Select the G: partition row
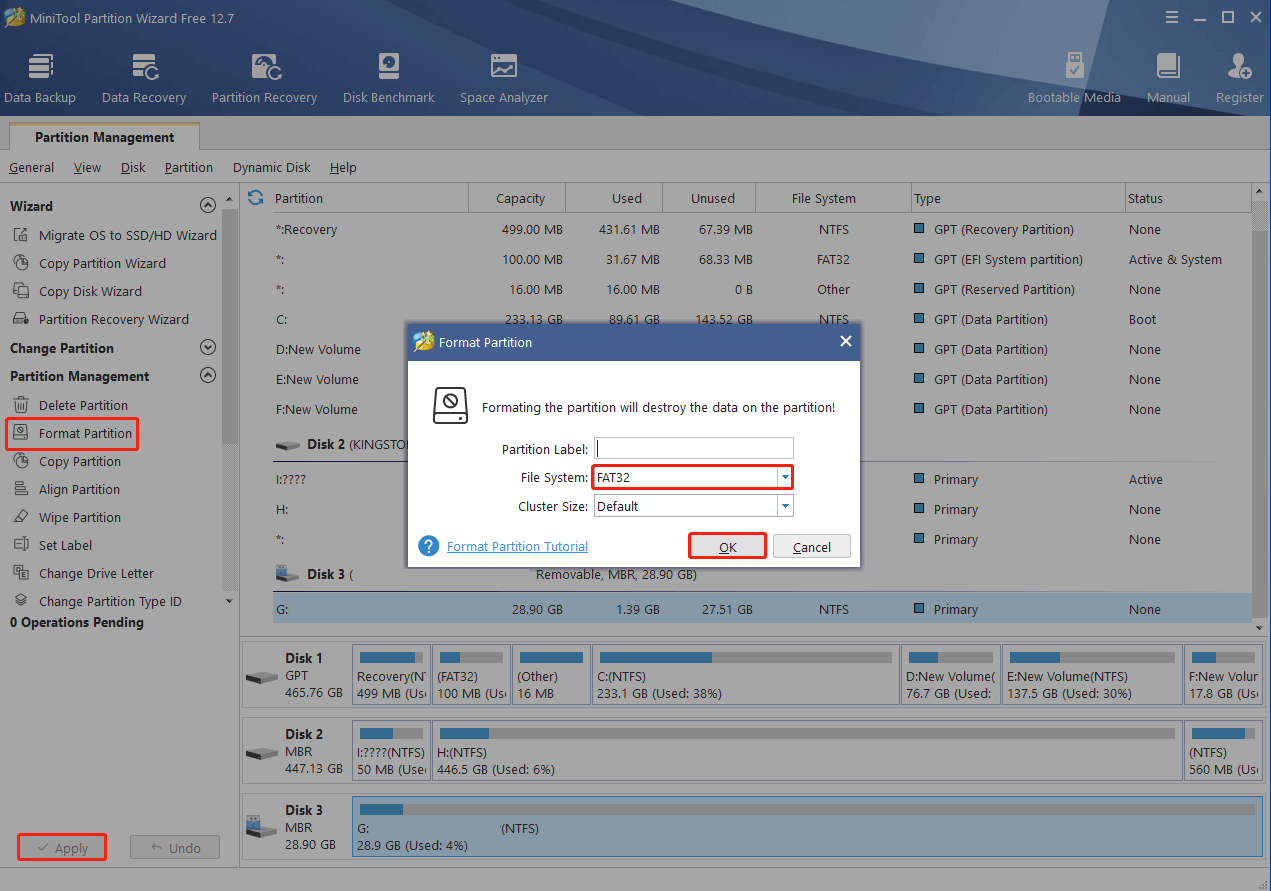Image resolution: width=1271 pixels, height=891 pixels. [760, 609]
